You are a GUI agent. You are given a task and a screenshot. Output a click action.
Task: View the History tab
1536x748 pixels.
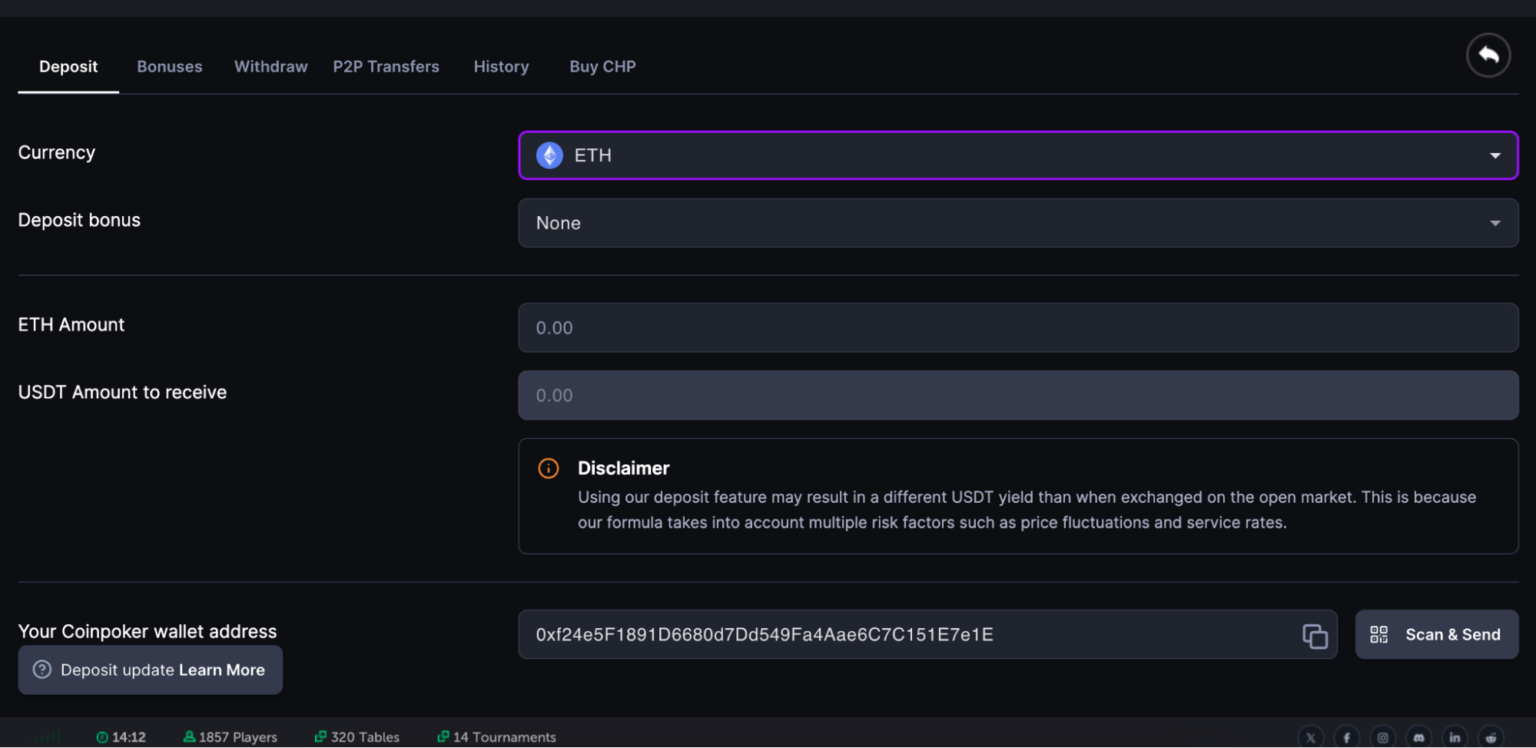[501, 67]
